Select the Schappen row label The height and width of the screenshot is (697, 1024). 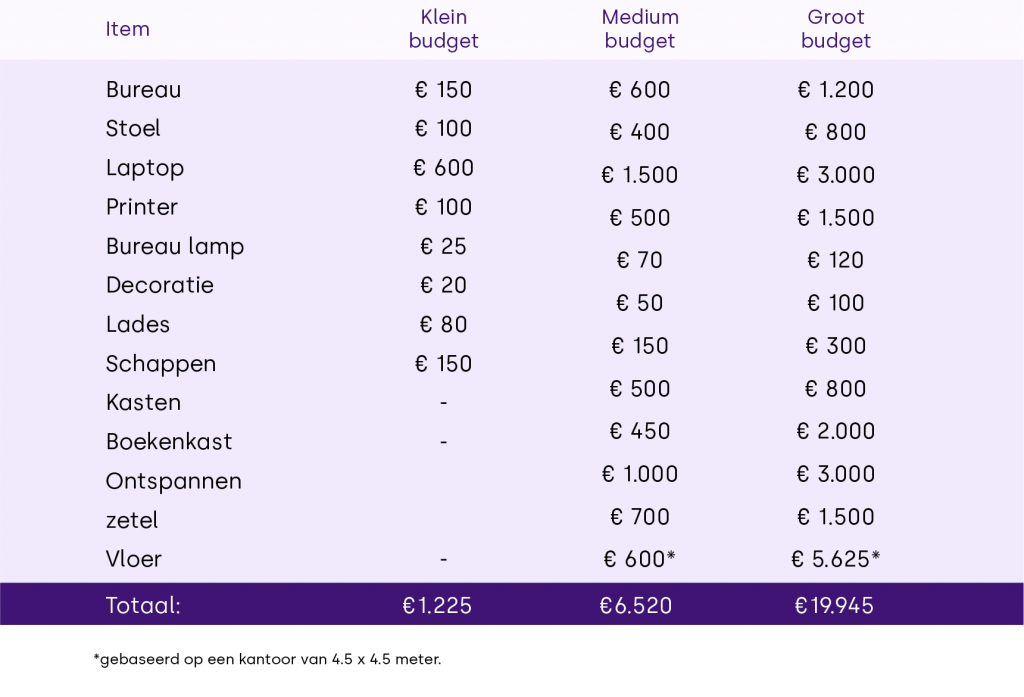[161, 364]
